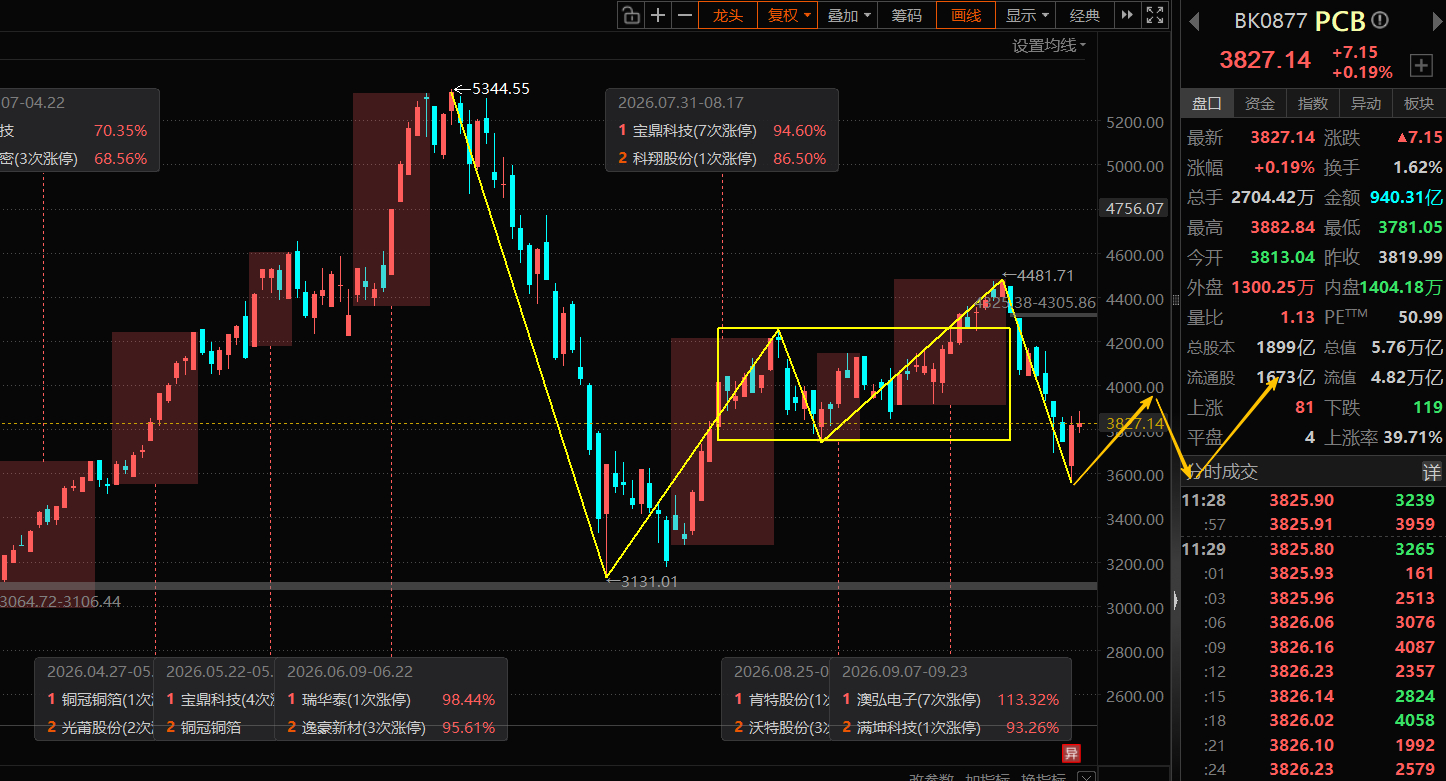Click the unlock padlock icon

(x=630, y=15)
